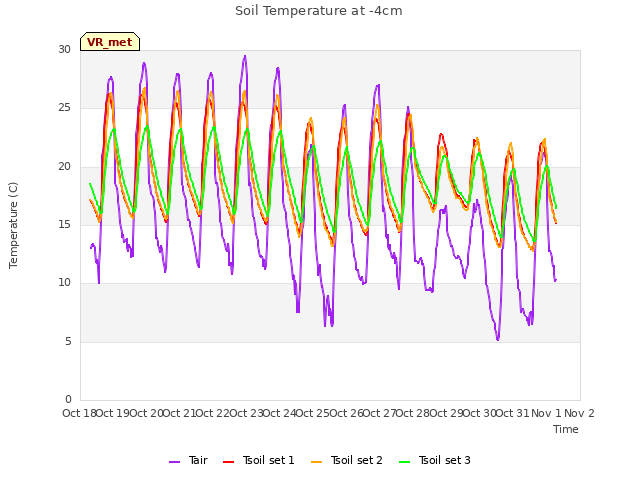Click the 'Oct 18' x-axis tick label
Viewport: 640px width, 480px height.
[79, 413]
